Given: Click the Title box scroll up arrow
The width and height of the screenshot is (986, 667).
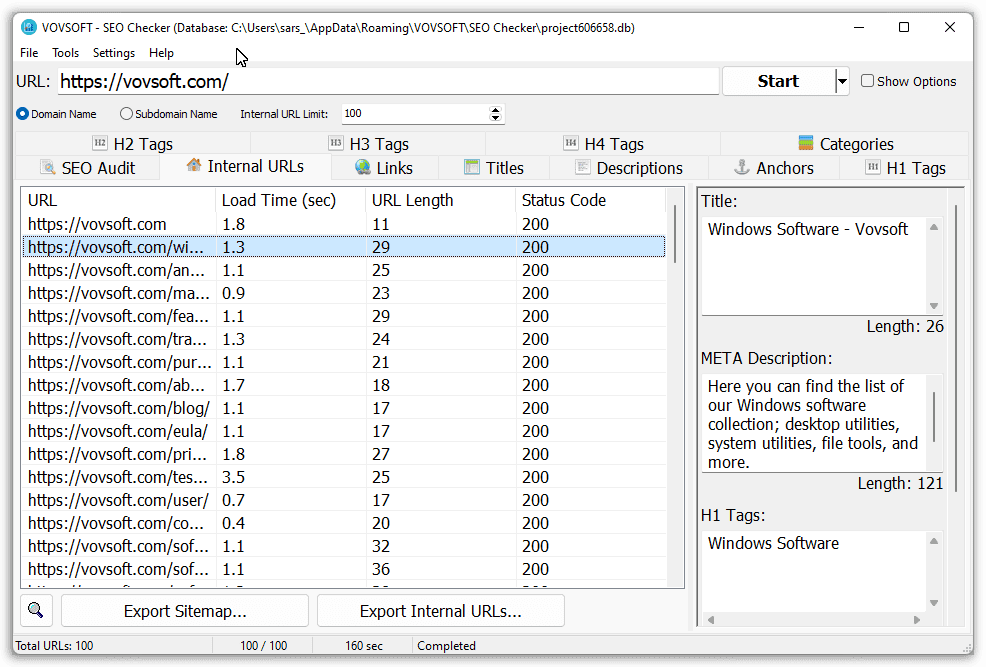Looking at the screenshot, I should coord(934,227).
